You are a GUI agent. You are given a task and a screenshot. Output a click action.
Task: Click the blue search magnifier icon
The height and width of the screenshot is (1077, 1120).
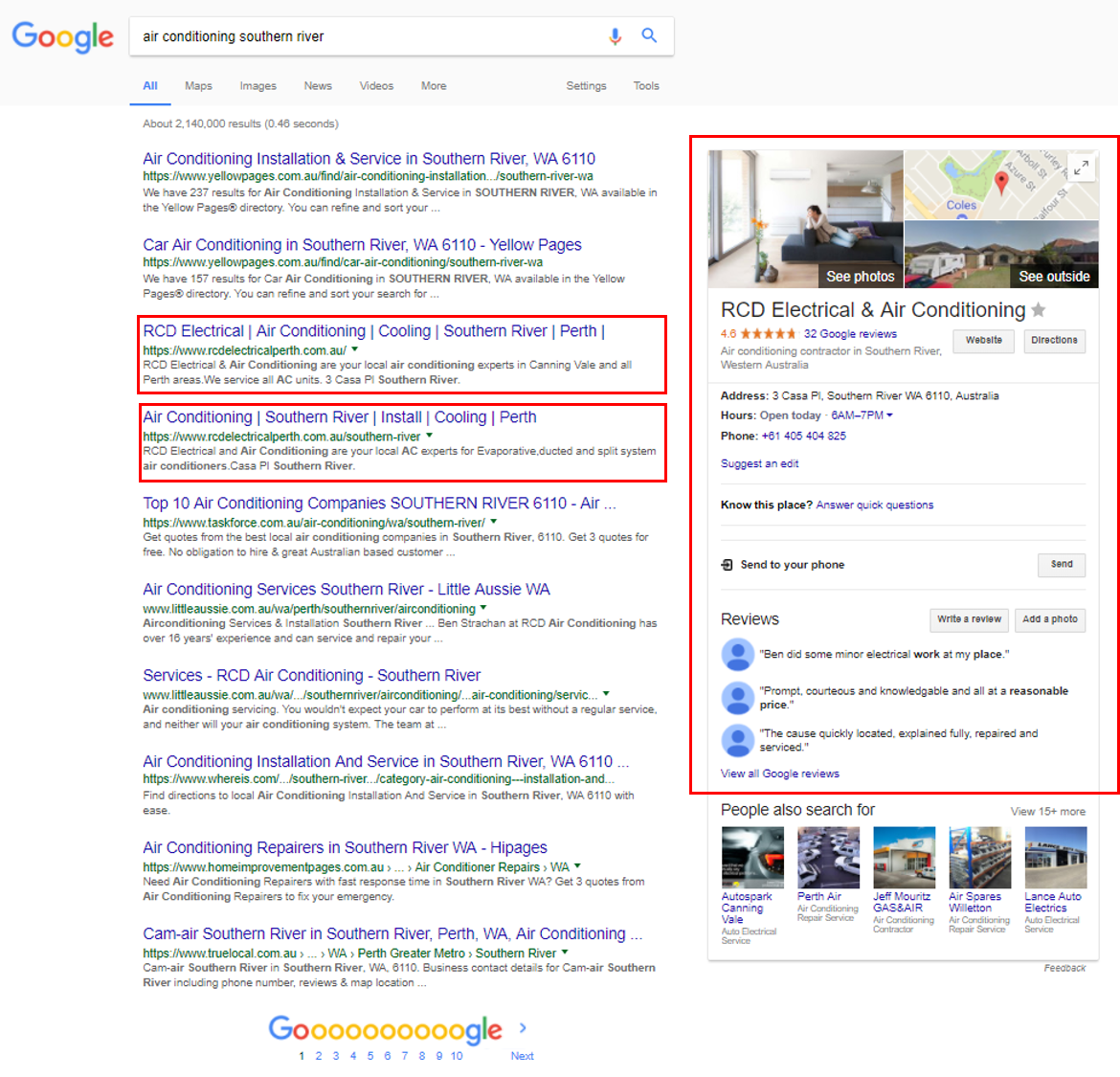[x=649, y=35]
